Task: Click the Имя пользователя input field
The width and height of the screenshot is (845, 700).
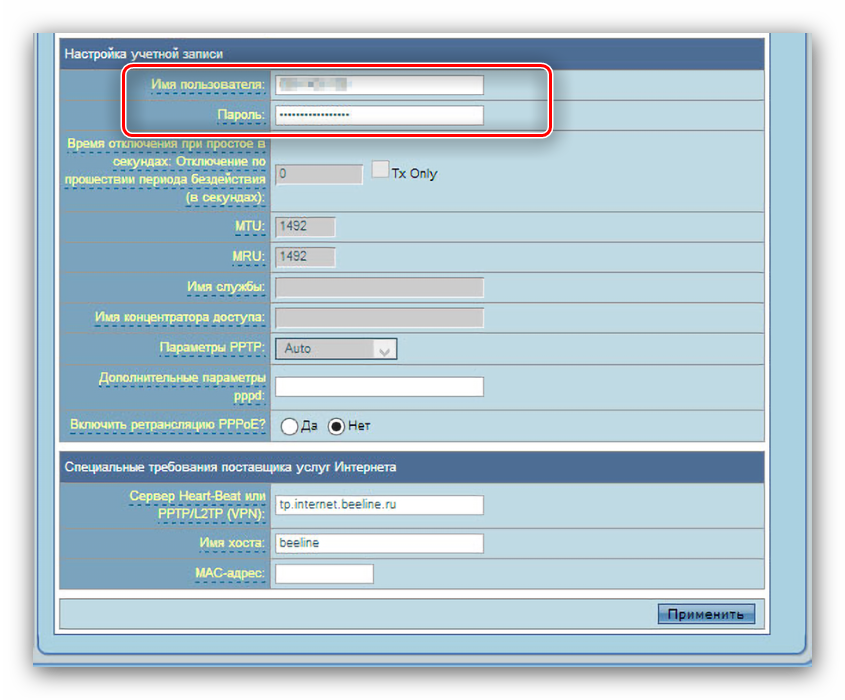Action: pos(379,85)
